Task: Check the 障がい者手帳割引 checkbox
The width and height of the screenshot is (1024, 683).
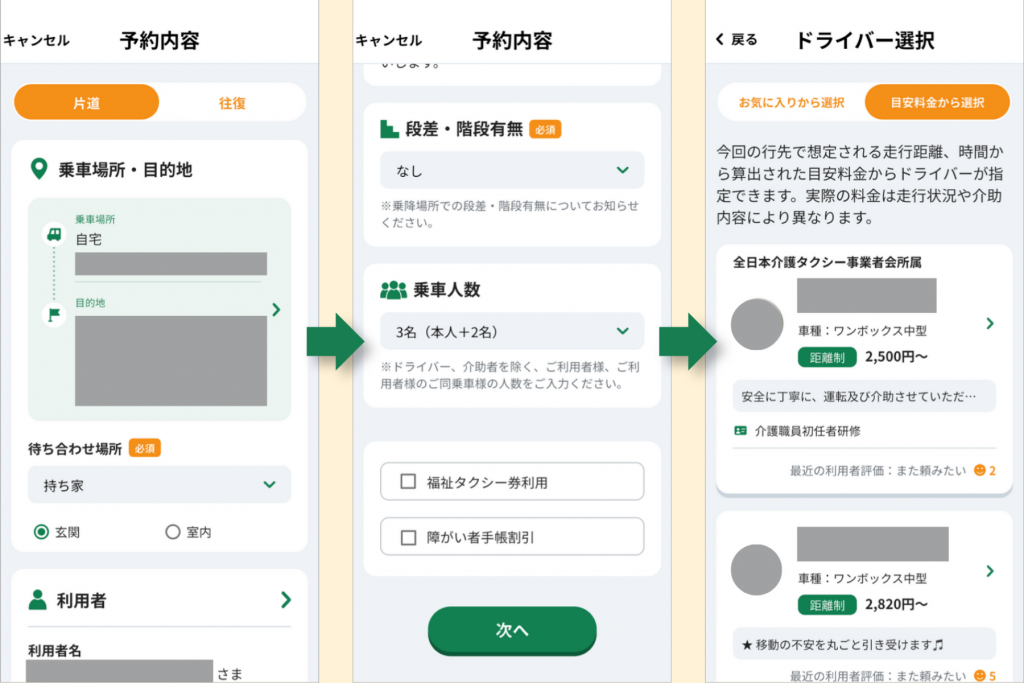Action: [x=408, y=537]
